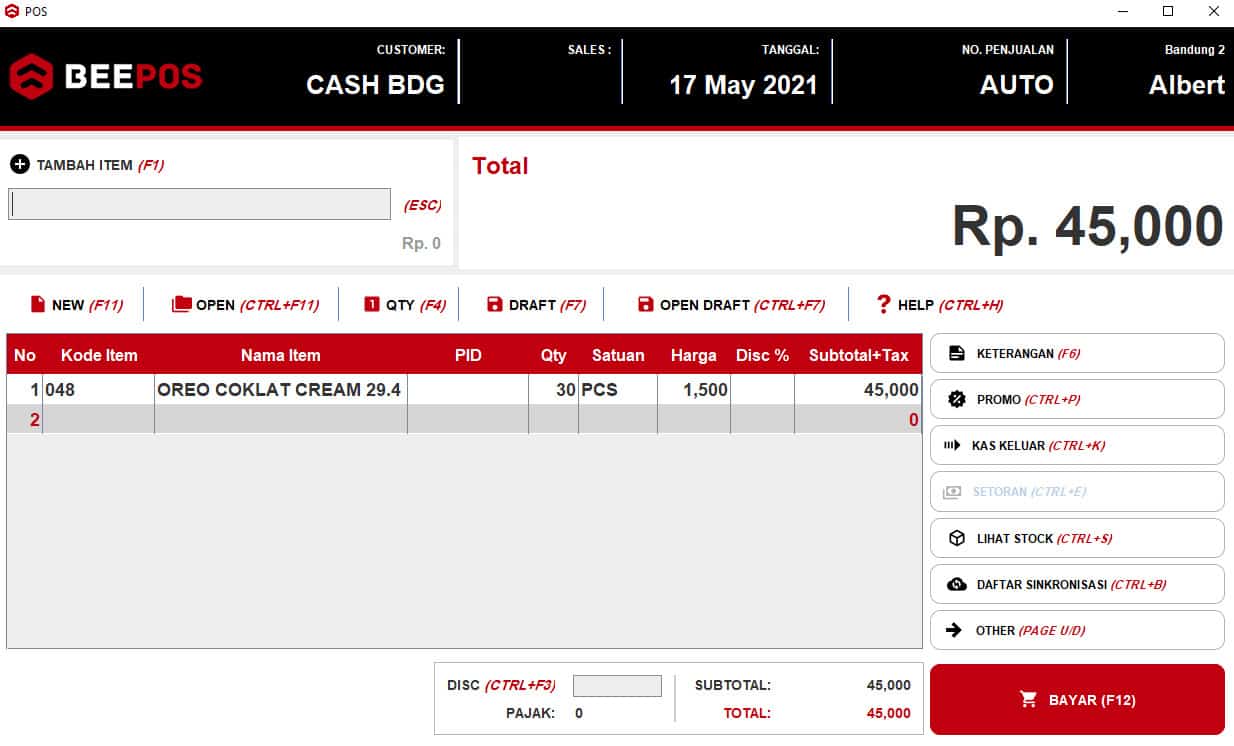Viewport: 1234px width, 746px height.
Task: Click the LIHAT STOCK button label
Action: tap(1044, 538)
